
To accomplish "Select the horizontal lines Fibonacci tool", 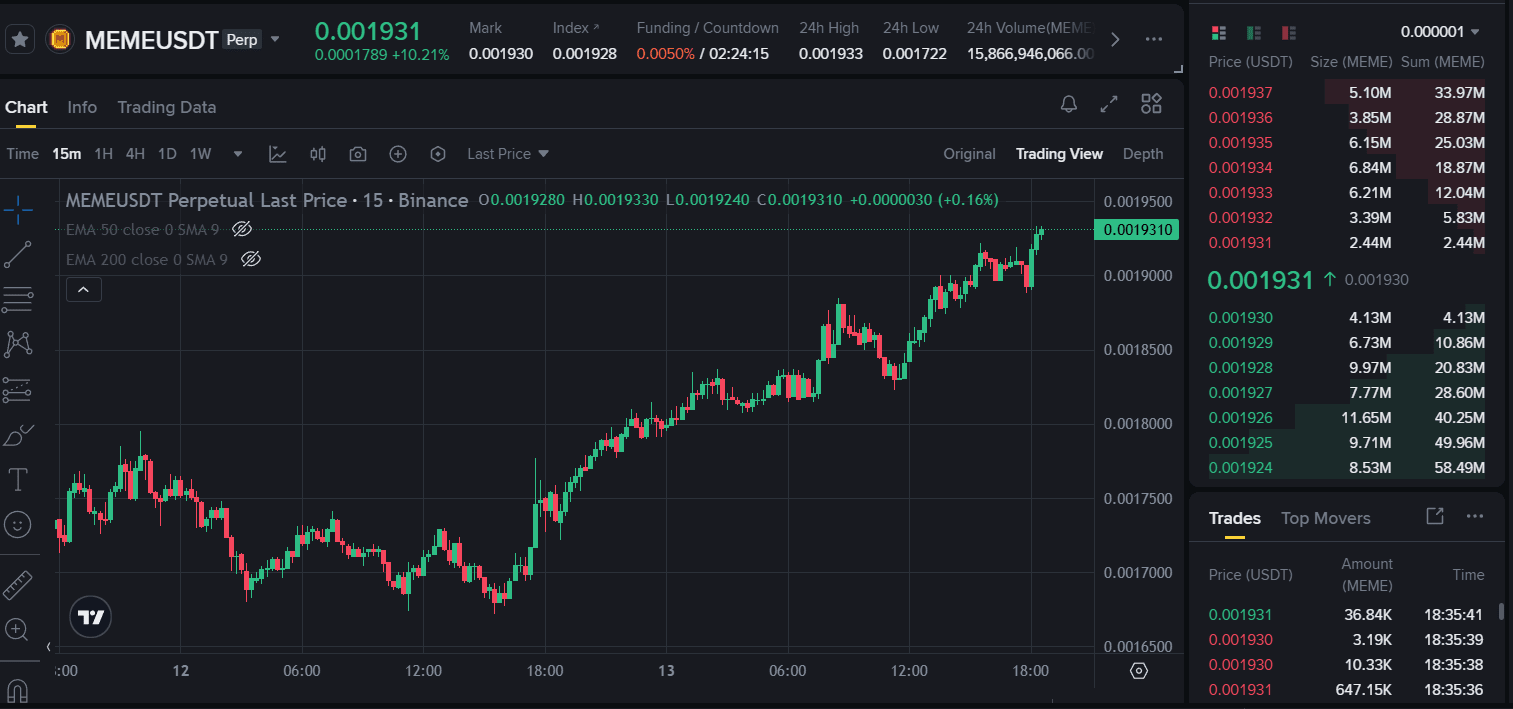I will click(18, 299).
